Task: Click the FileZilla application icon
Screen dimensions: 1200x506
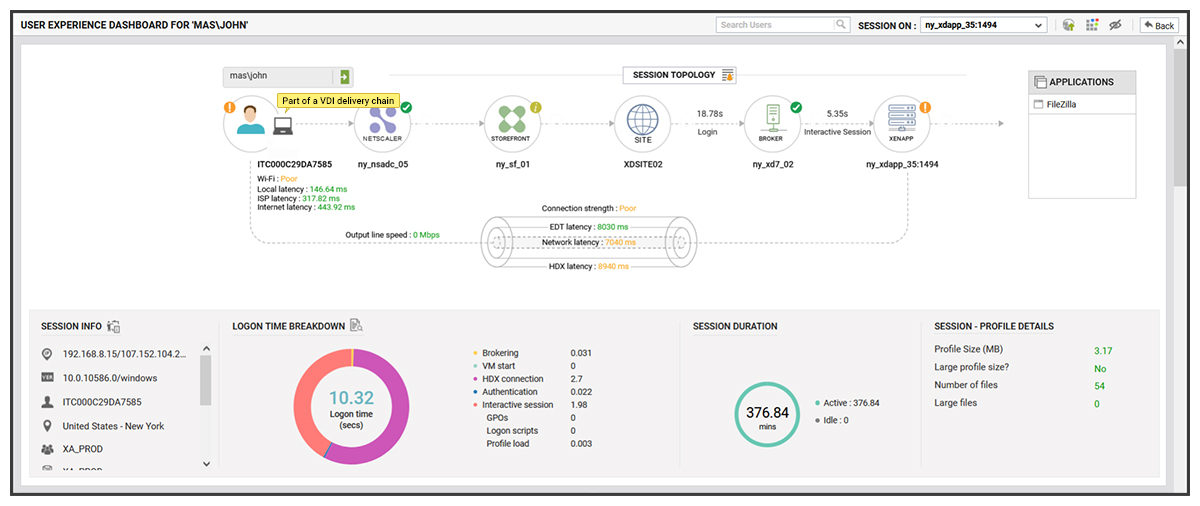Action: pyautogui.click(x=1037, y=104)
